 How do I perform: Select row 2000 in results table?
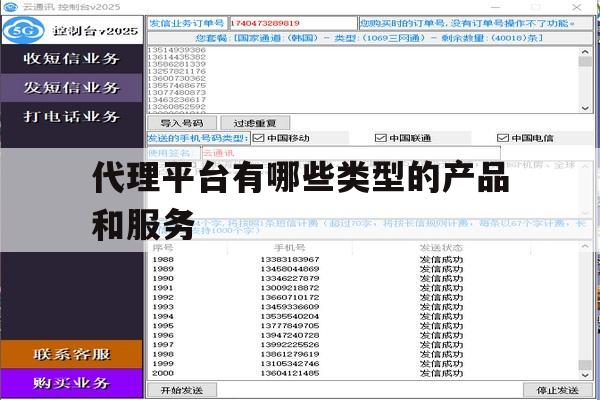[x=364, y=373]
